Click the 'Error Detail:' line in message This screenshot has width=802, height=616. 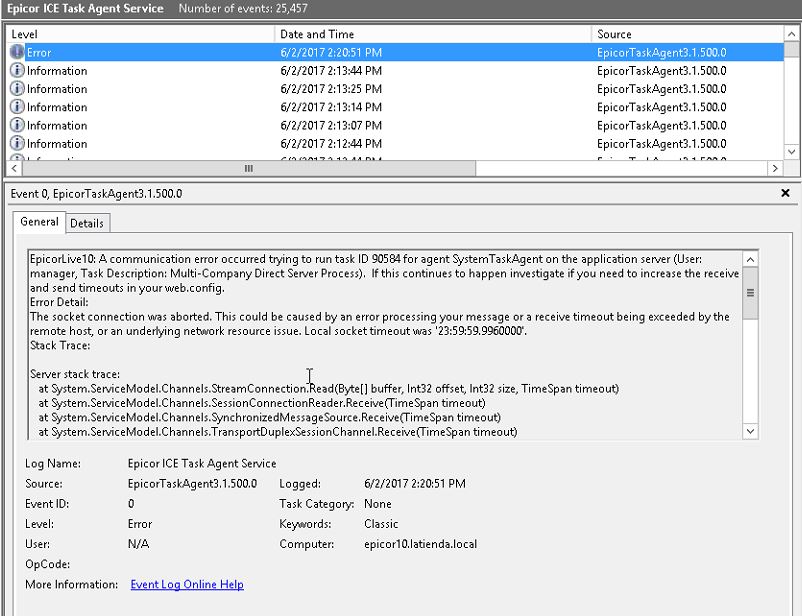[59, 302]
